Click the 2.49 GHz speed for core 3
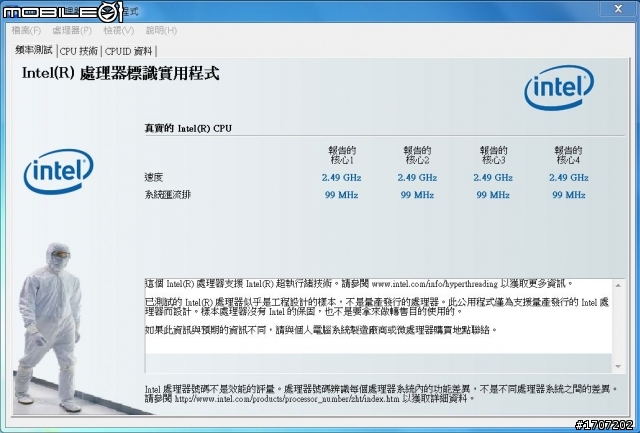 coord(493,178)
